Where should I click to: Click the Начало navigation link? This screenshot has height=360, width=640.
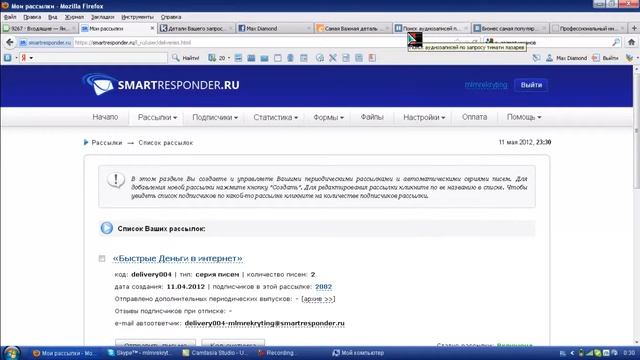tap(105, 117)
